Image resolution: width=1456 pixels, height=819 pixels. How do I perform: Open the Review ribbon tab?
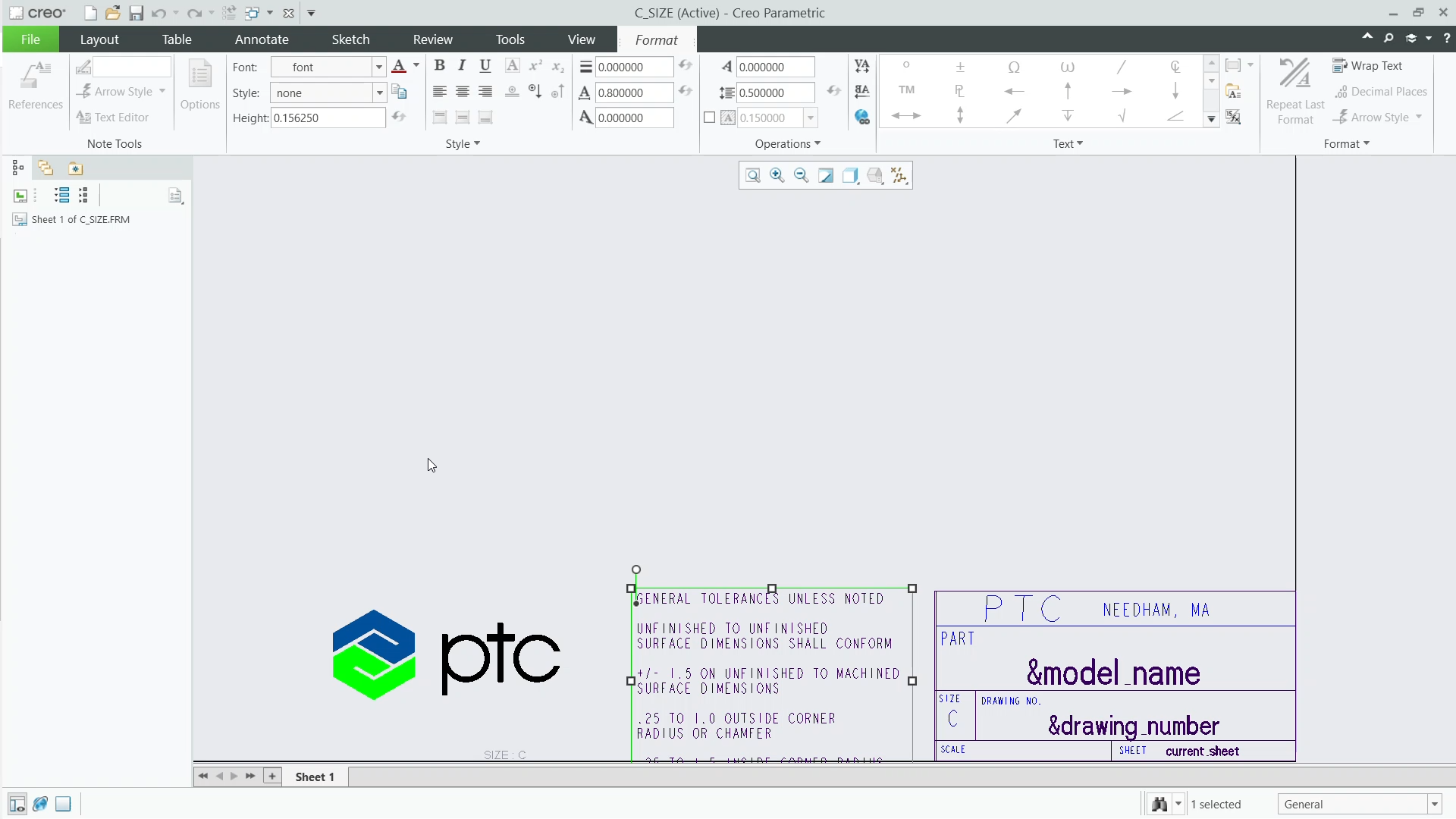point(432,39)
